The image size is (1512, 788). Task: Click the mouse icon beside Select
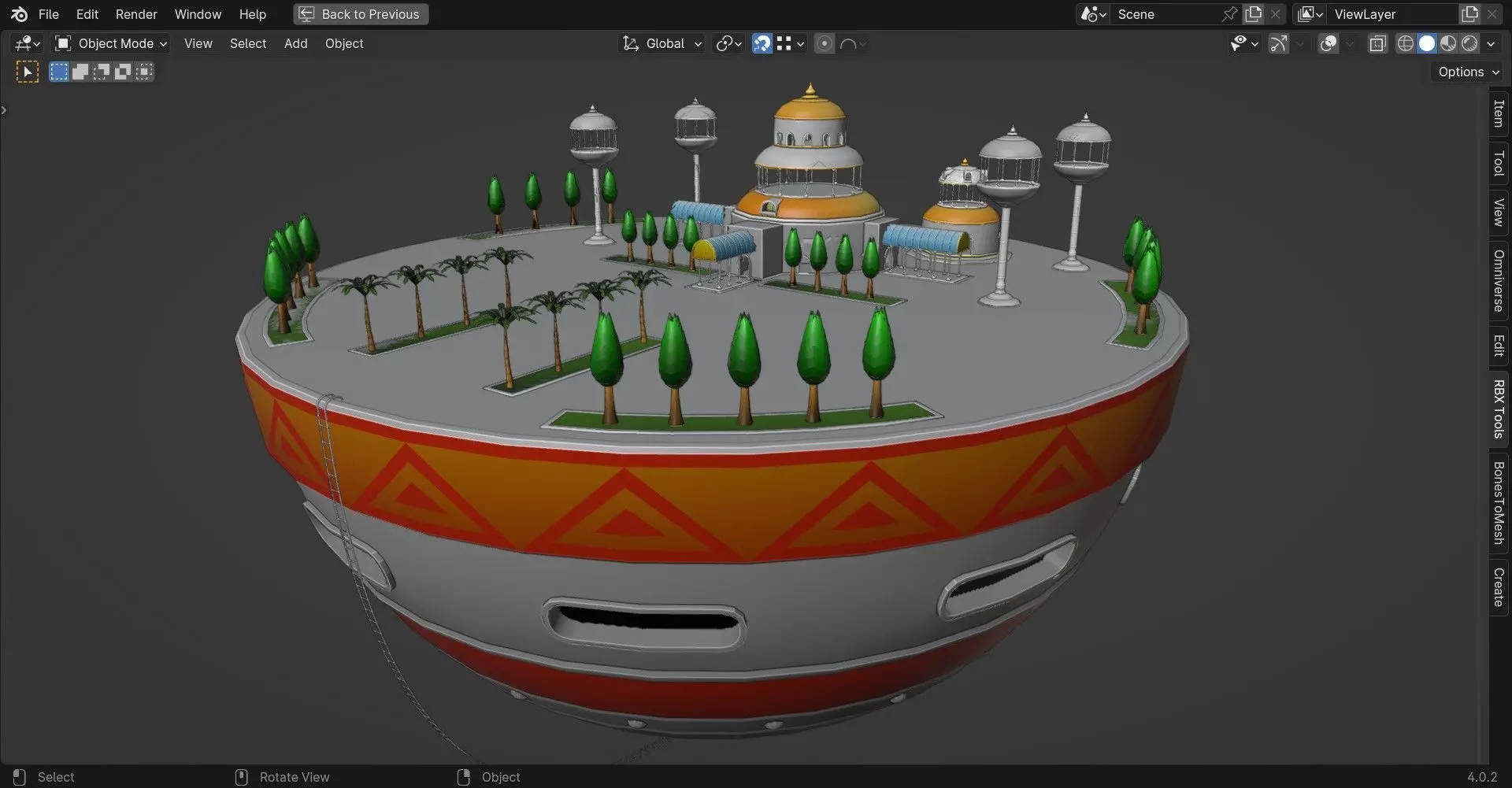tap(20, 777)
